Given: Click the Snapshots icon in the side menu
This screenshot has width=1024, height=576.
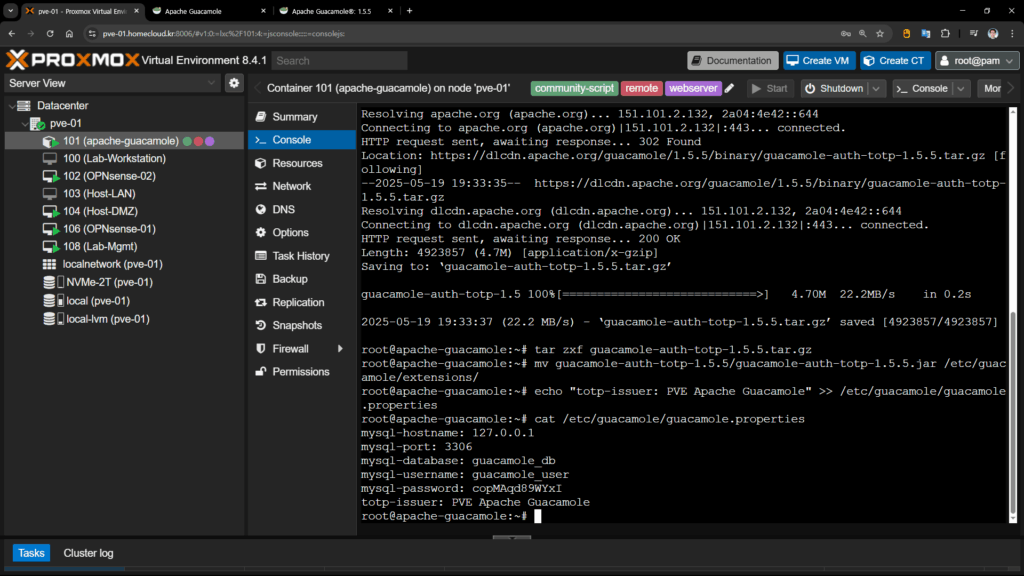Looking at the screenshot, I should click(260, 325).
